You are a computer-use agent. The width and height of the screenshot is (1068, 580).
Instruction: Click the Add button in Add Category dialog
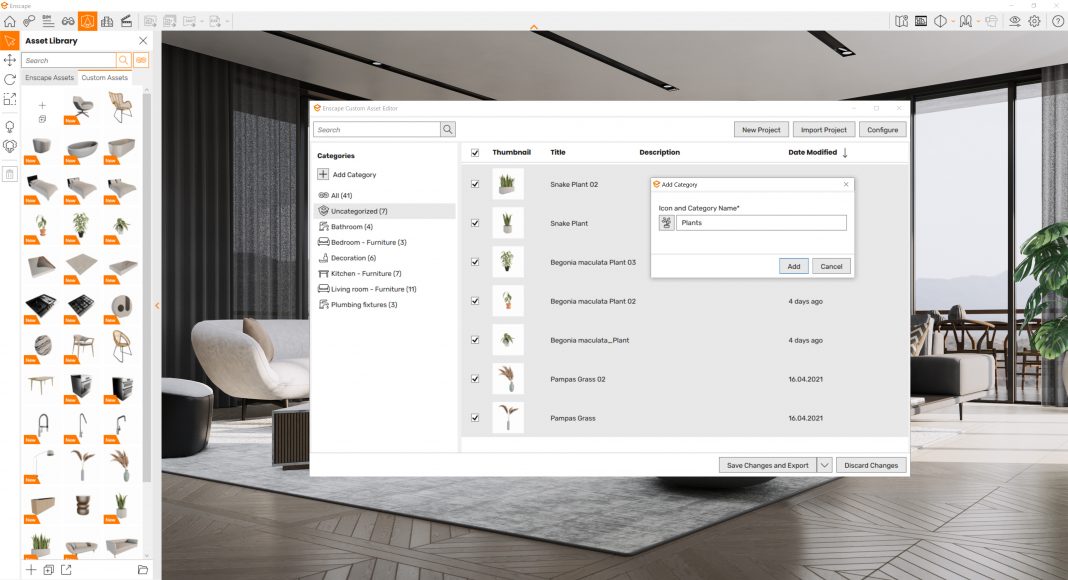click(x=793, y=266)
